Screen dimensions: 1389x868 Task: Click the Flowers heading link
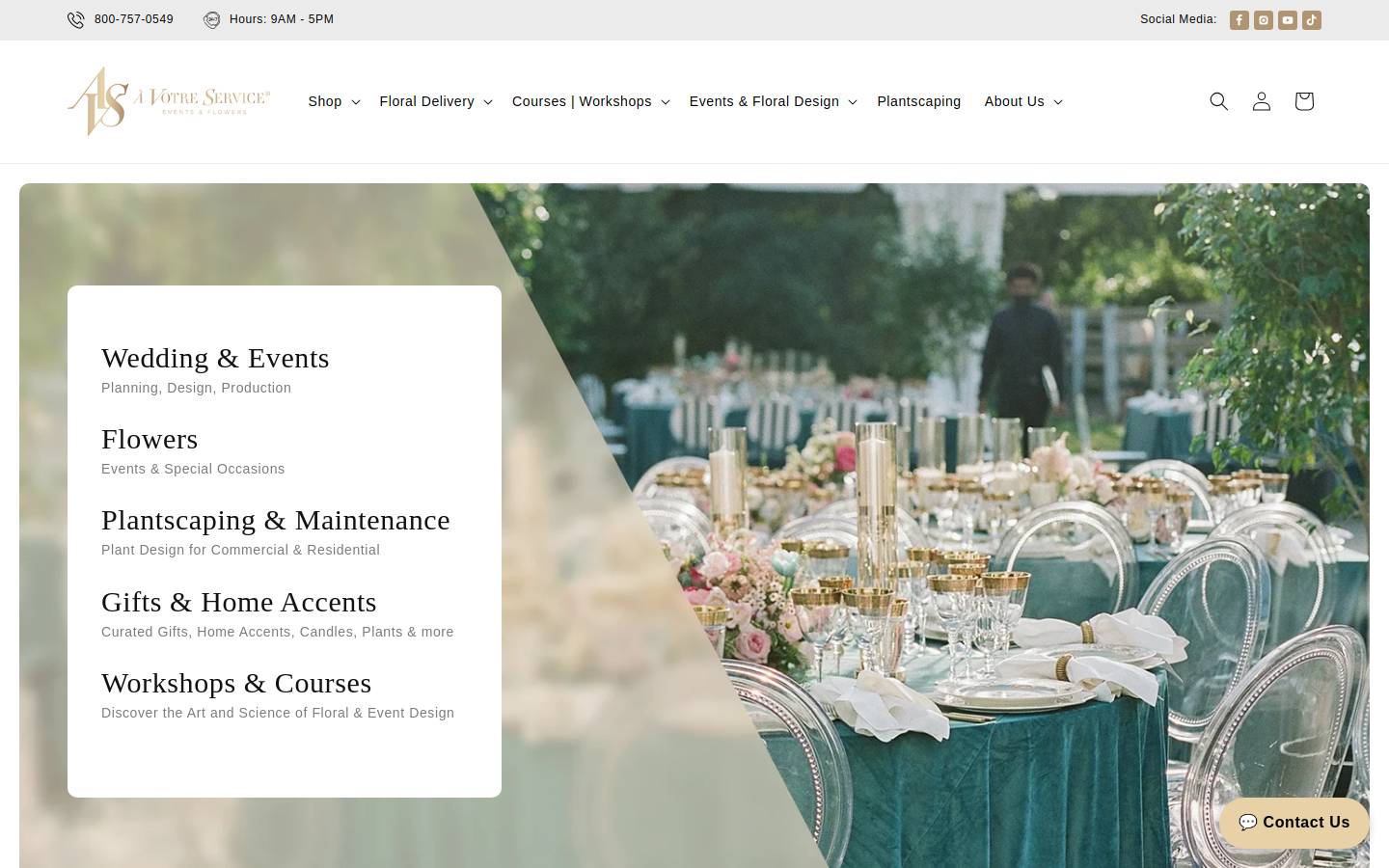click(x=150, y=439)
